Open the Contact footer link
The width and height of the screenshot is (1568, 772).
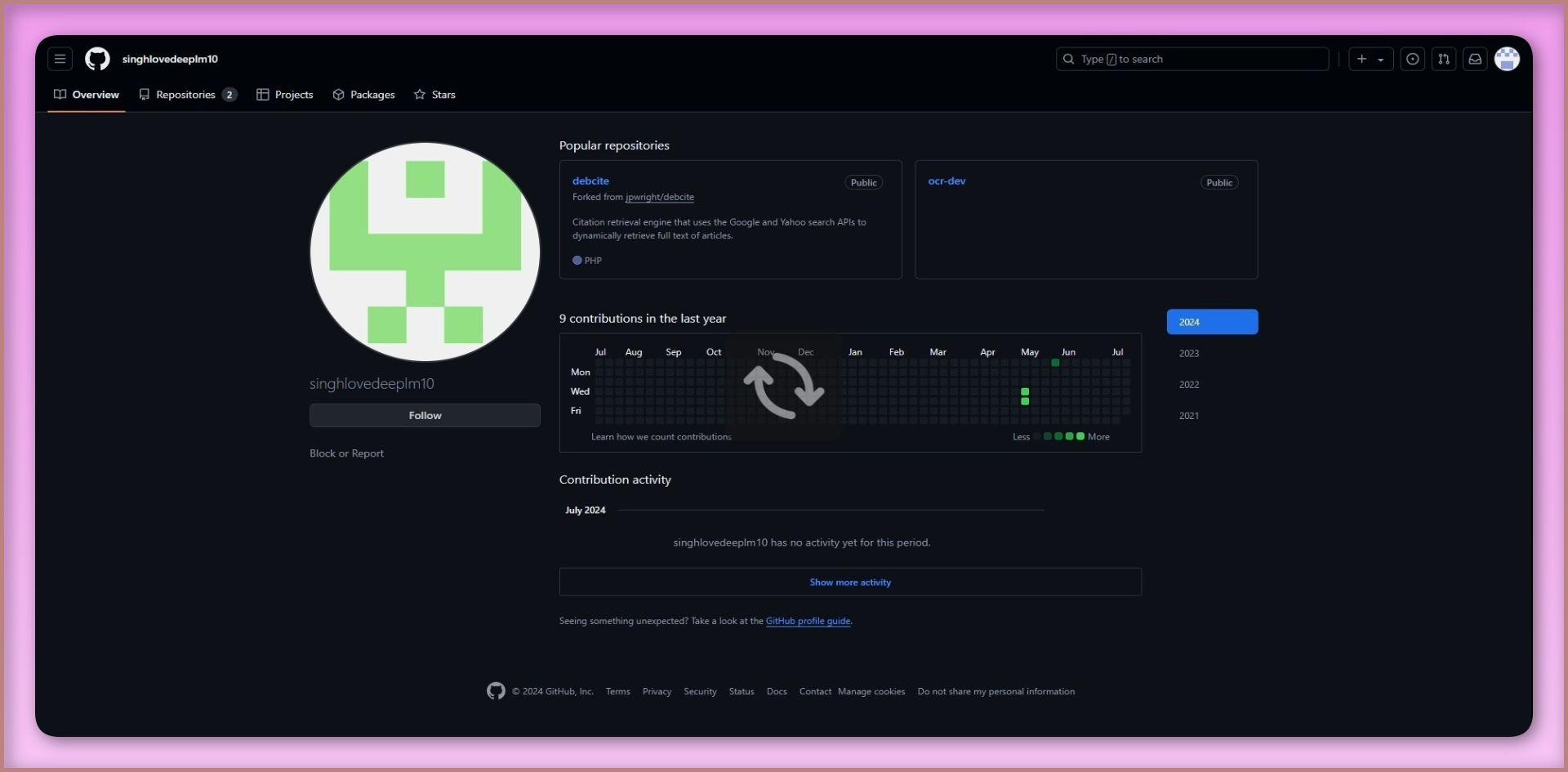815,691
